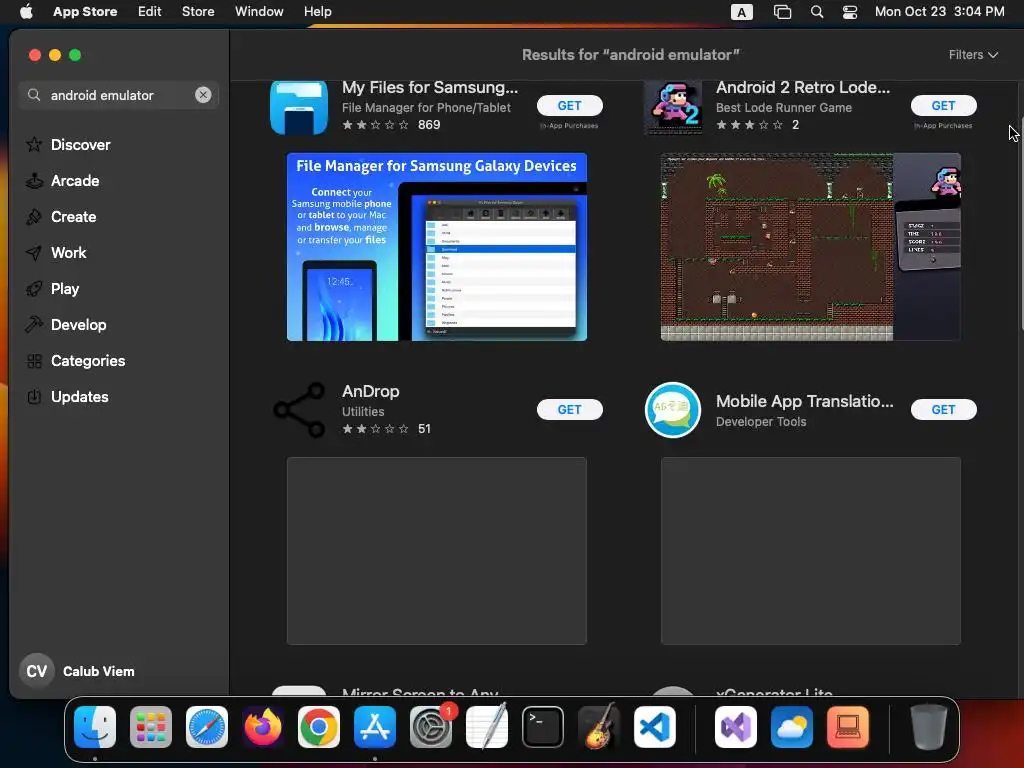Open the Help menu

[317, 11]
